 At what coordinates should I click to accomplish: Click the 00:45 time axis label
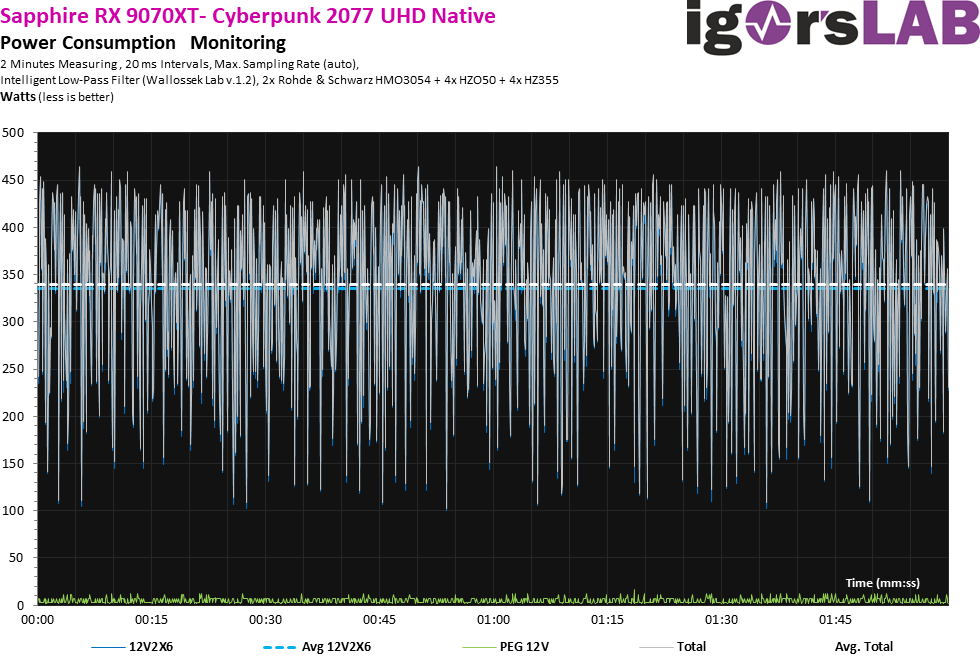[x=379, y=620]
